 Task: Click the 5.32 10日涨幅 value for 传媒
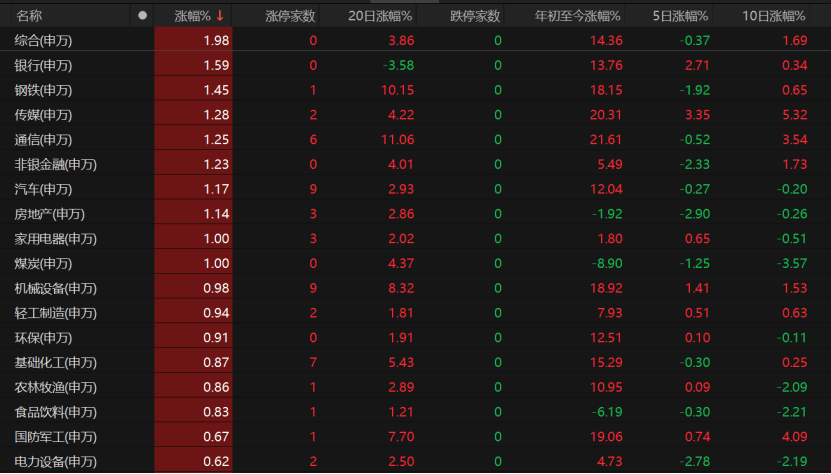[795, 115]
